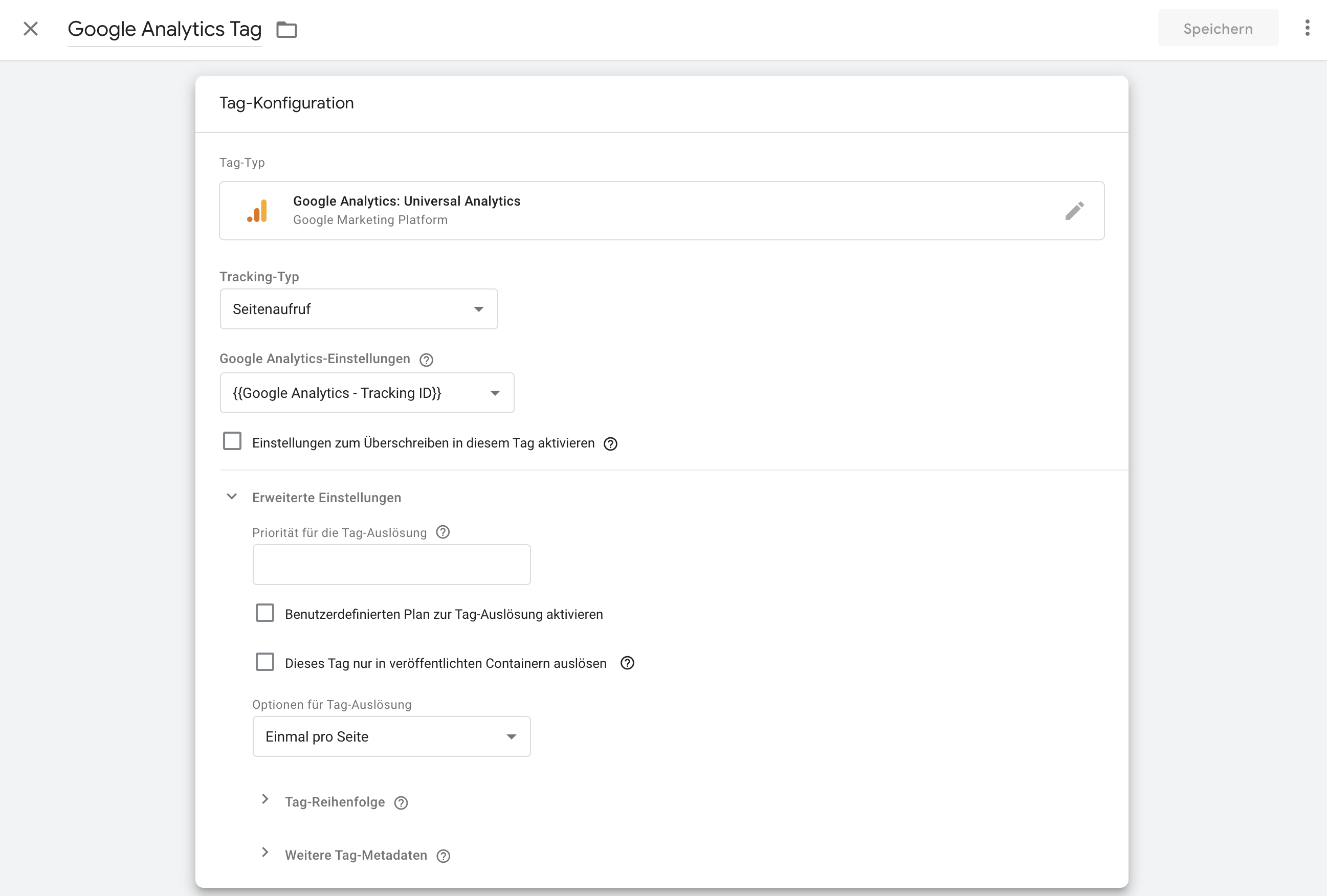Open the three-dot more options menu
The width and height of the screenshot is (1327, 896).
(x=1307, y=28)
